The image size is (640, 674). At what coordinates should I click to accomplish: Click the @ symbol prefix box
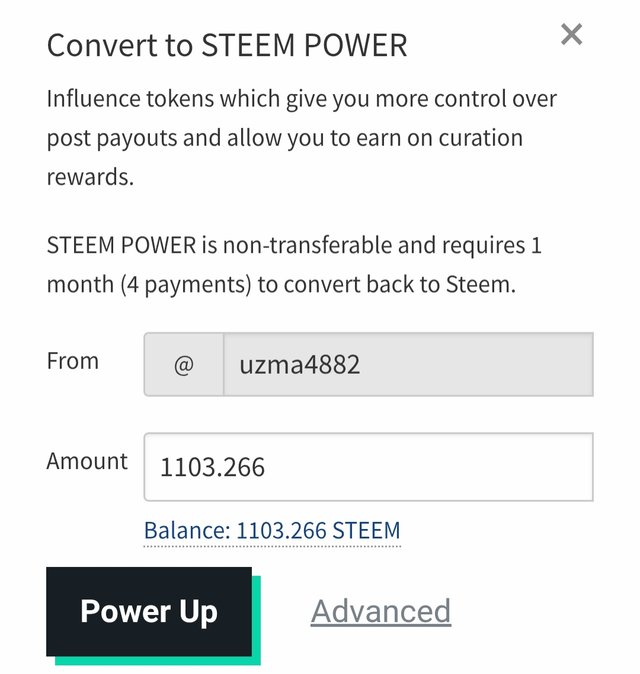[183, 365]
